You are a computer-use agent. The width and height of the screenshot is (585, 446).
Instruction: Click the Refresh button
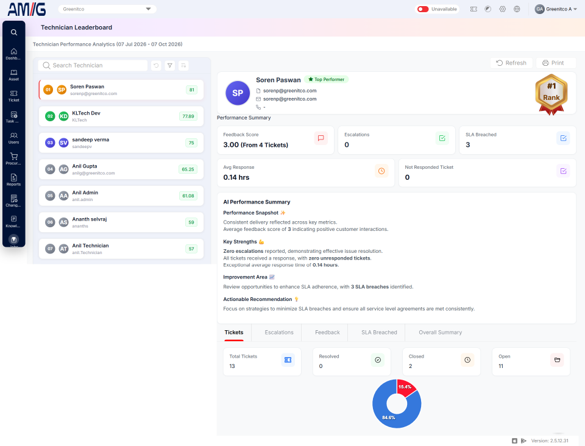point(511,63)
